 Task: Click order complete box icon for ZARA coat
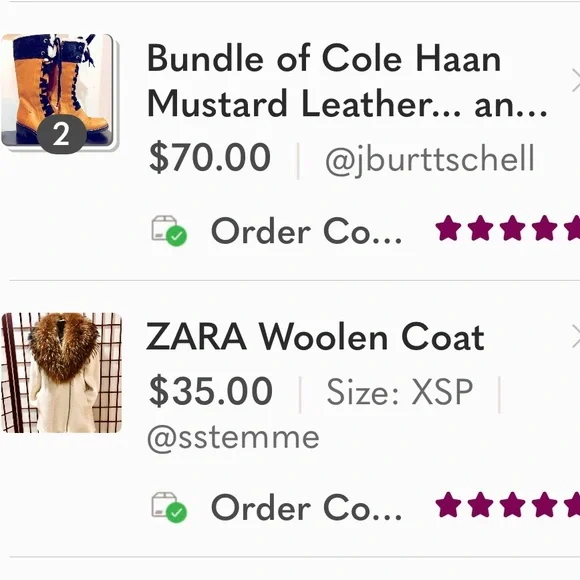pyautogui.click(x=165, y=505)
